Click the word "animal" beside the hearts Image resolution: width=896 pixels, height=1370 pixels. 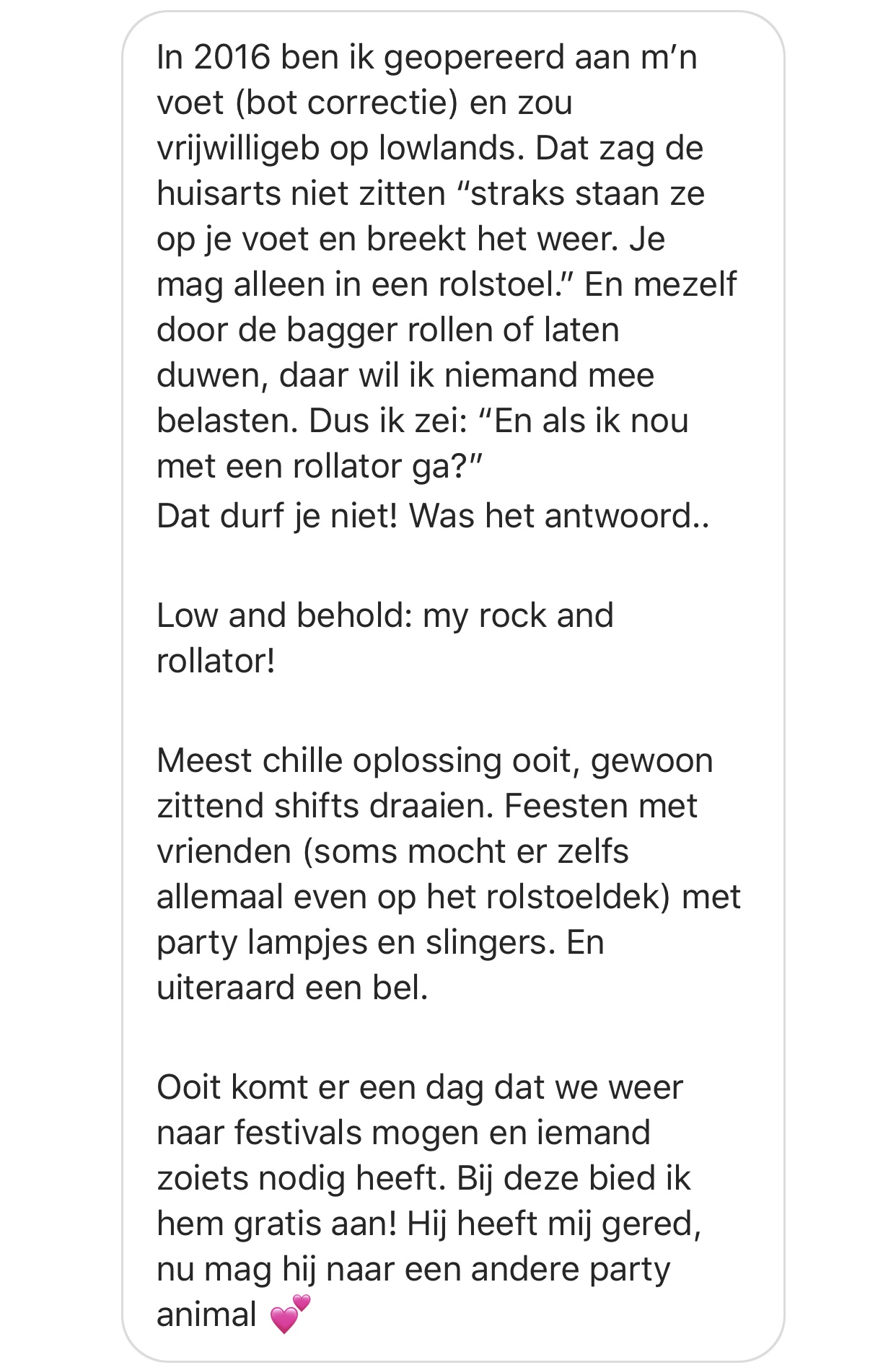click(x=206, y=1314)
